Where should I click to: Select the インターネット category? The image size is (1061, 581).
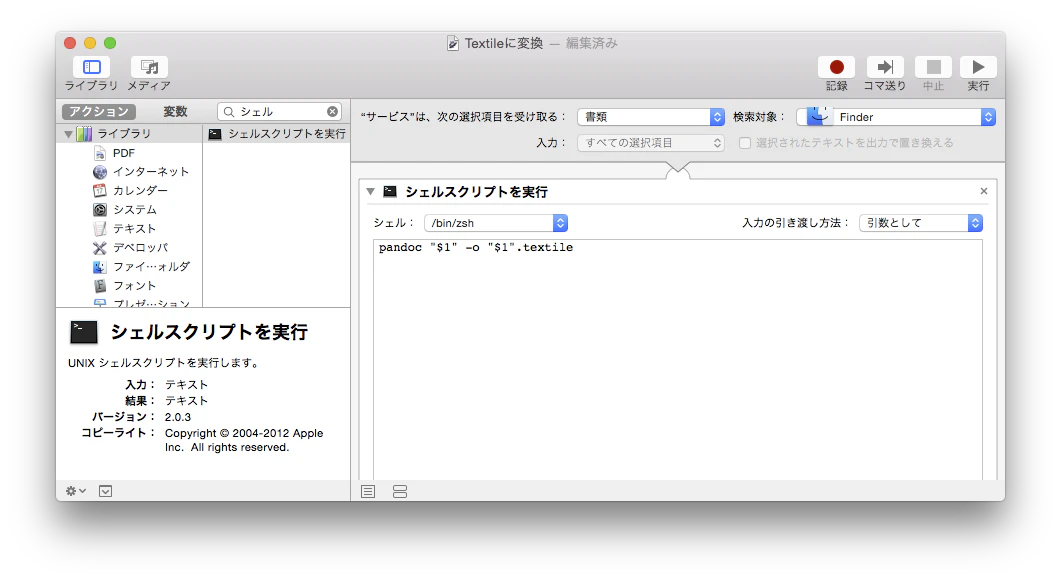pyautogui.click(x=151, y=172)
